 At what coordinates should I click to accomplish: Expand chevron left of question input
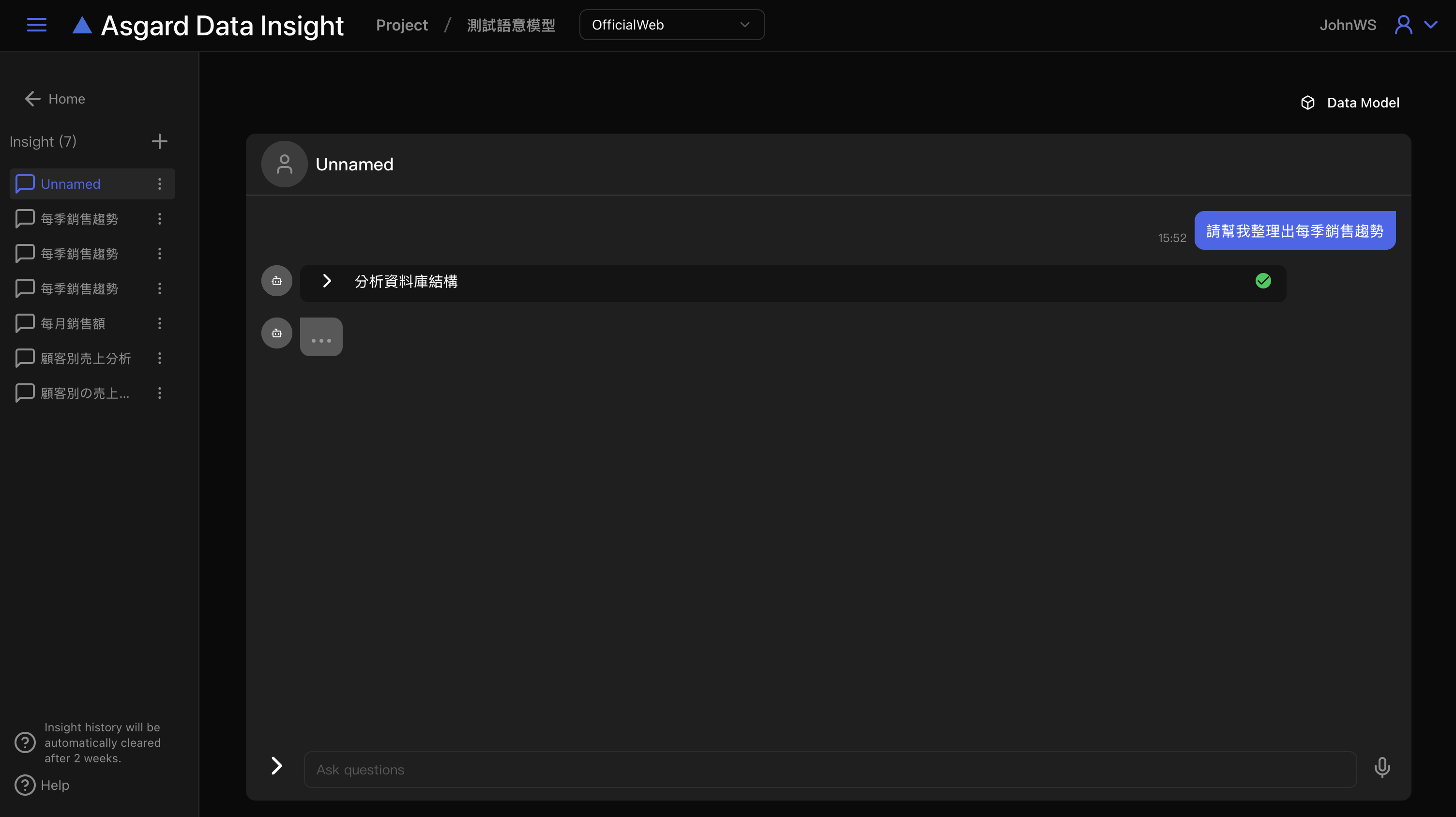(276, 766)
